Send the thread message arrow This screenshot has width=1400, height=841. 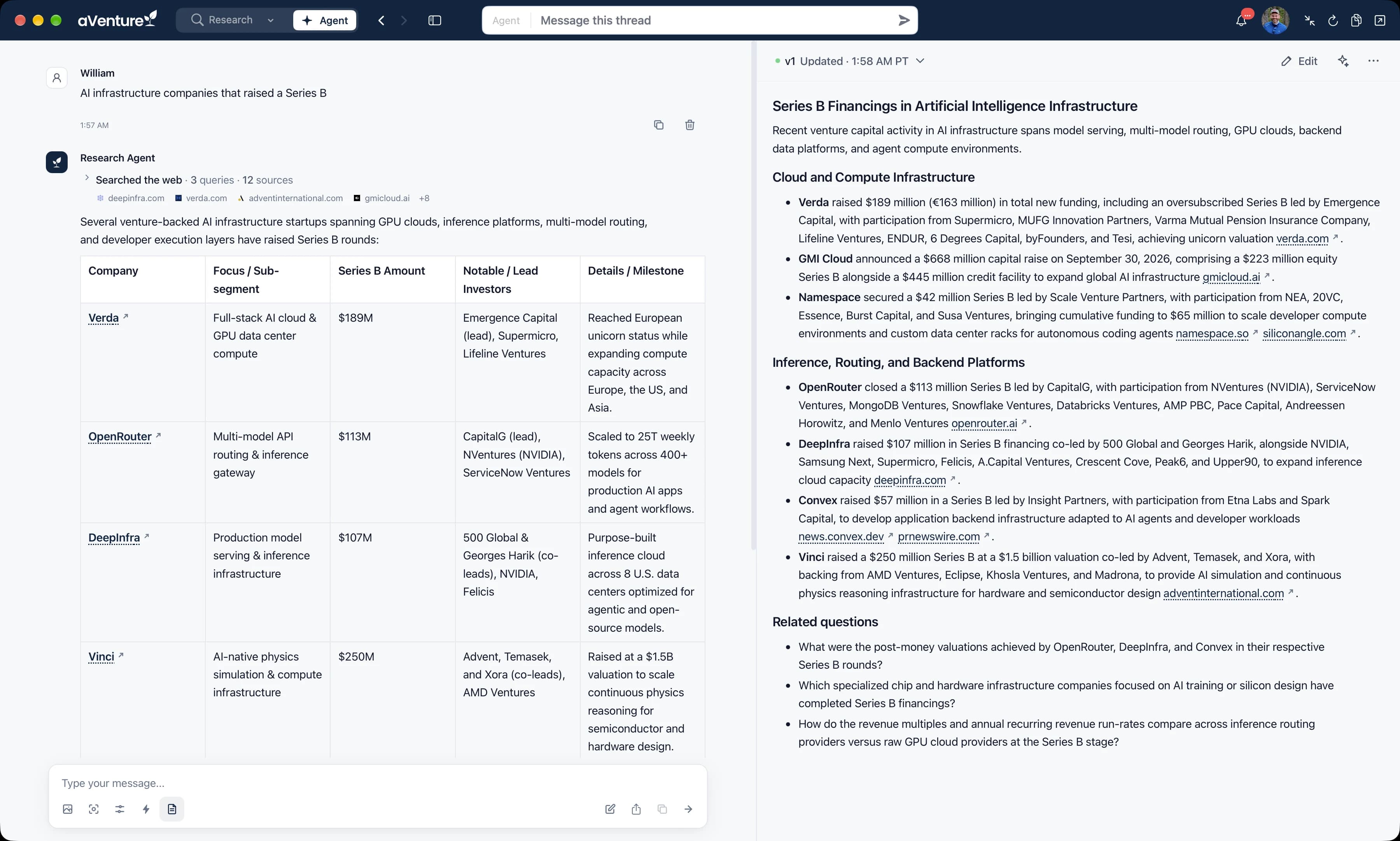point(904,20)
